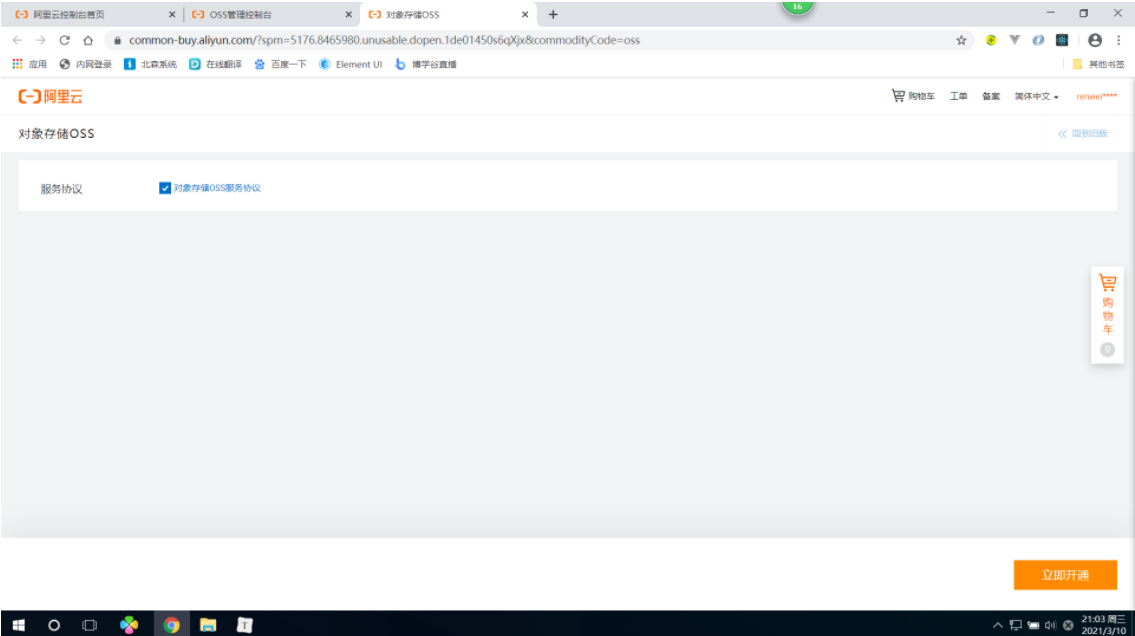This screenshot has width=1135, height=636.
Task: Open the 博学谷直播 bookmark
Action: (426, 64)
